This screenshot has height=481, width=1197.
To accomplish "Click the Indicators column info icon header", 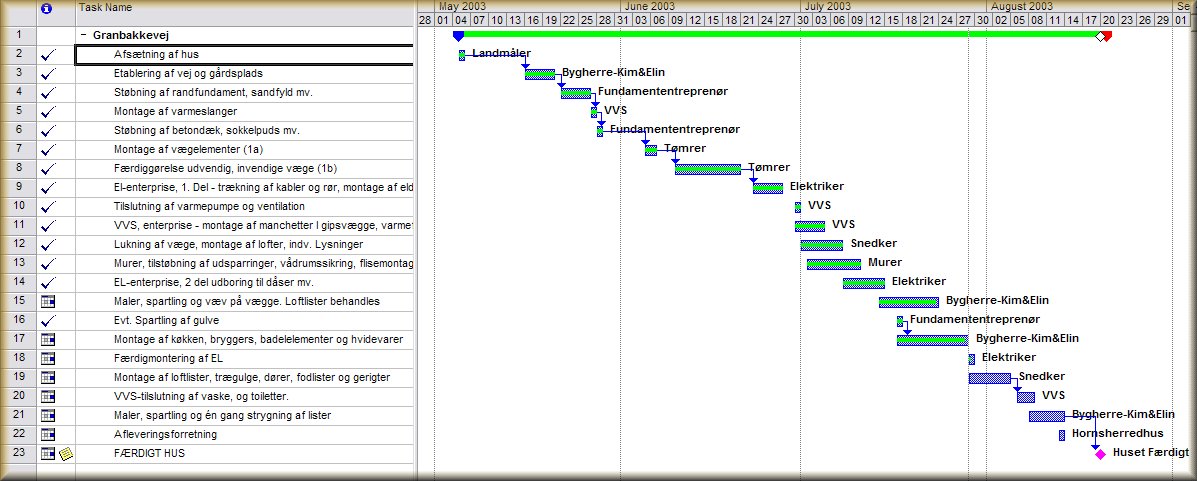I will (x=46, y=7).
